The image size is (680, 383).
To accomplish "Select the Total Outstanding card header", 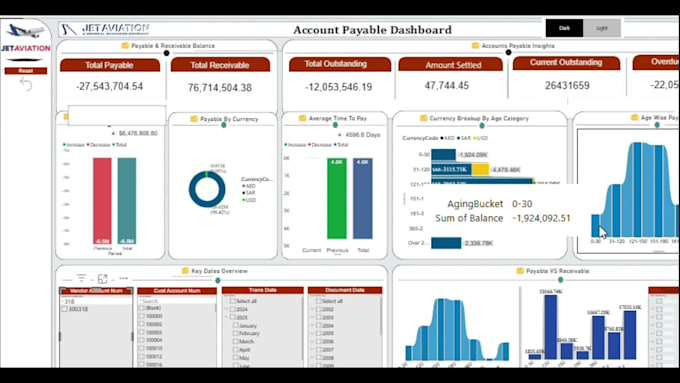I will (340, 64).
